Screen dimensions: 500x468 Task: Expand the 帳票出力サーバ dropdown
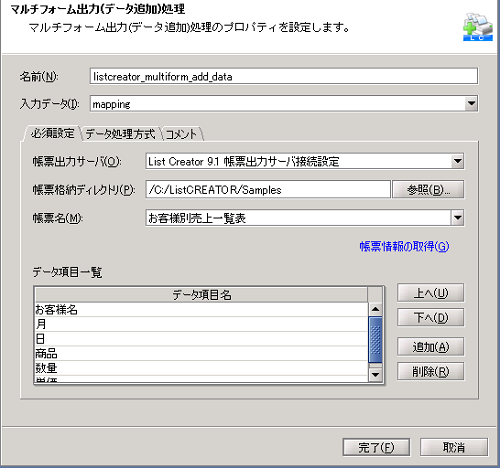458,161
